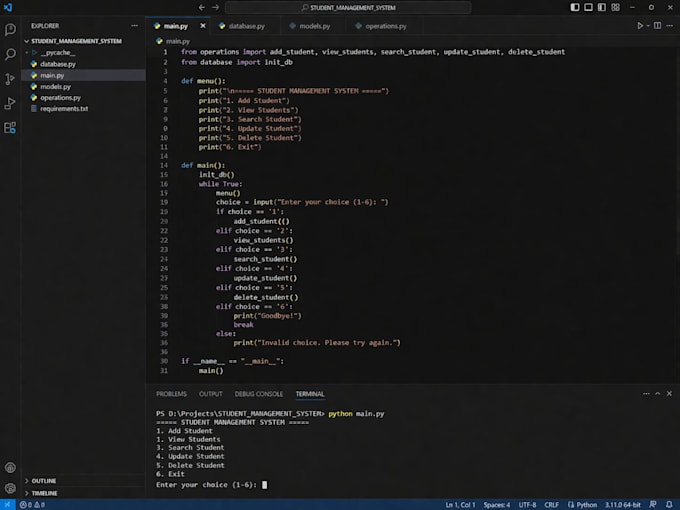Close the terminal panel
The height and width of the screenshot is (510, 680).
(669, 393)
